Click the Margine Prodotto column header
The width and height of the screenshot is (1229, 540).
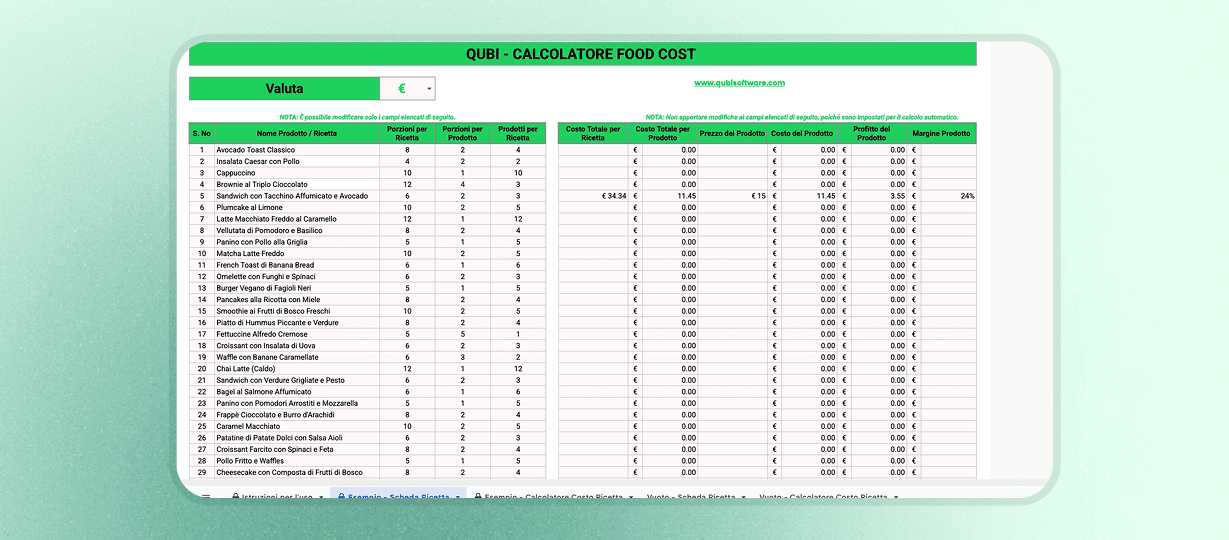click(941, 133)
